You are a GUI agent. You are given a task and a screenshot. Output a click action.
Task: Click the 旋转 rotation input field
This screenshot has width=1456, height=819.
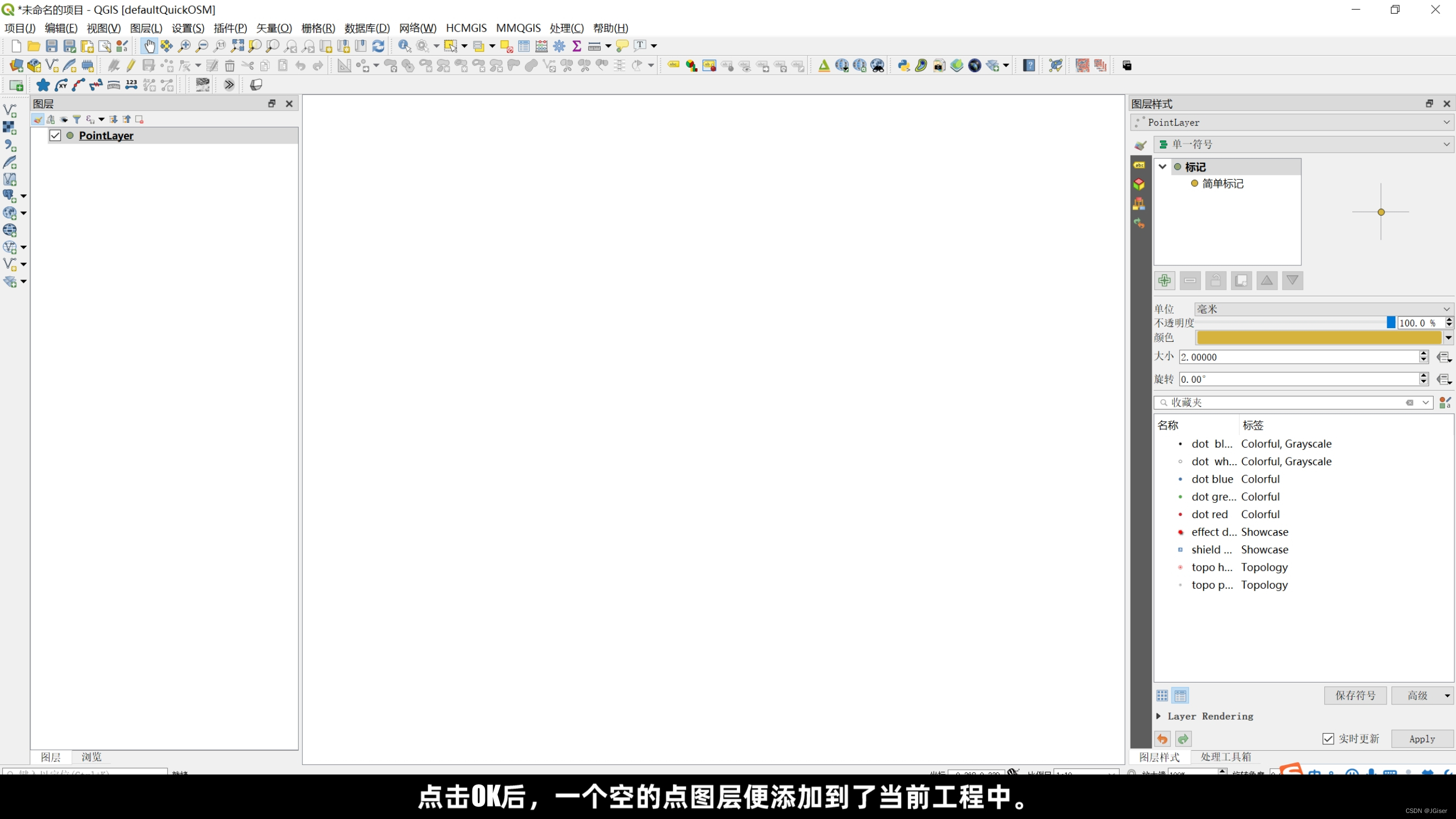[1299, 379]
